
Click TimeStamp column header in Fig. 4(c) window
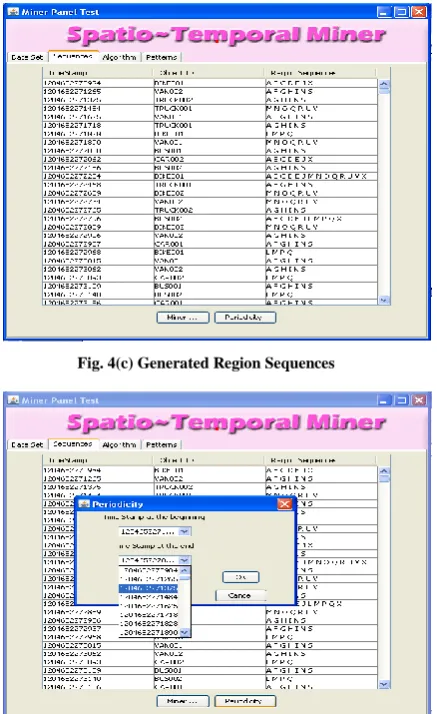tap(97, 73)
